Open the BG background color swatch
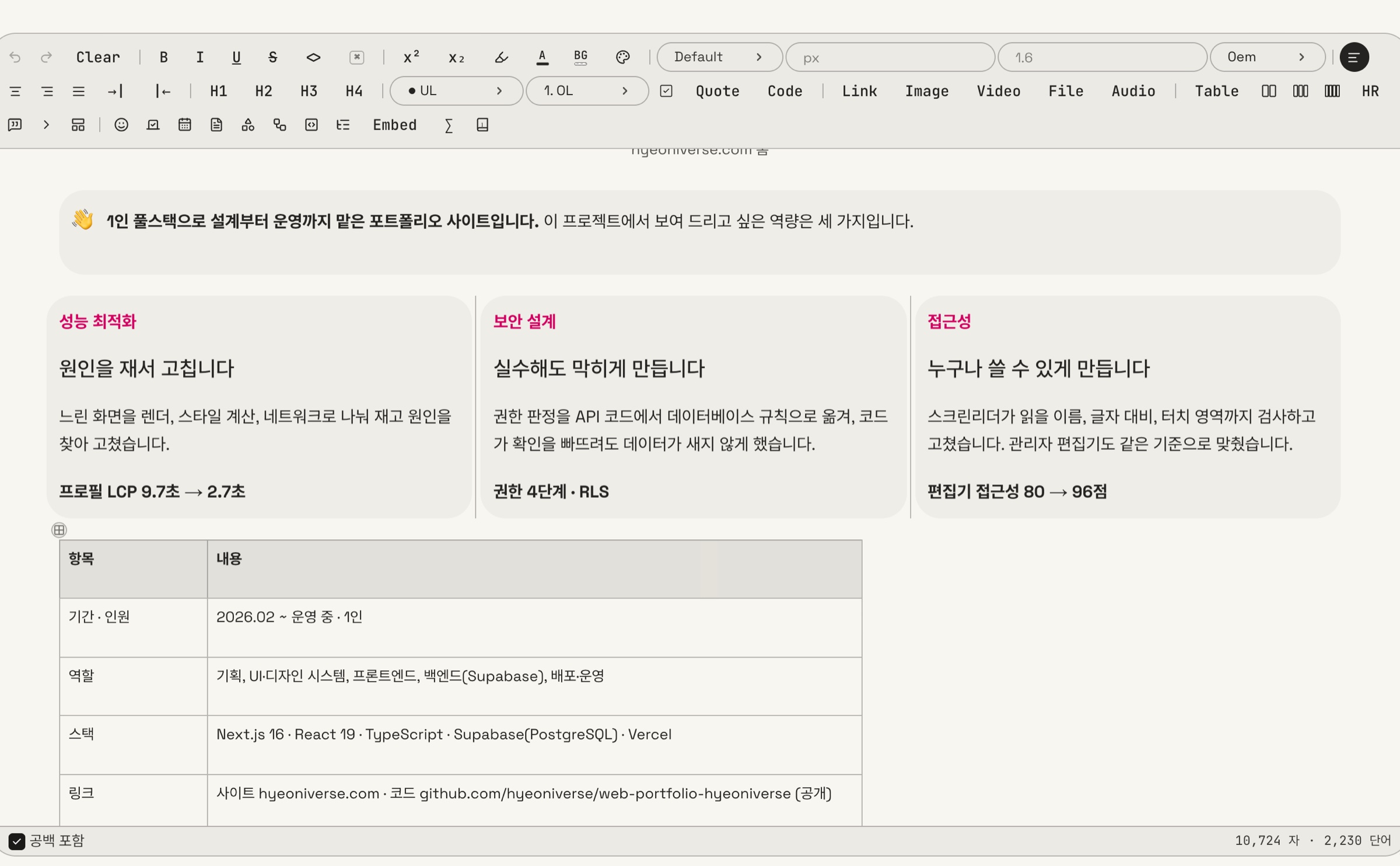The width and height of the screenshot is (1400, 866). [x=580, y=57]
